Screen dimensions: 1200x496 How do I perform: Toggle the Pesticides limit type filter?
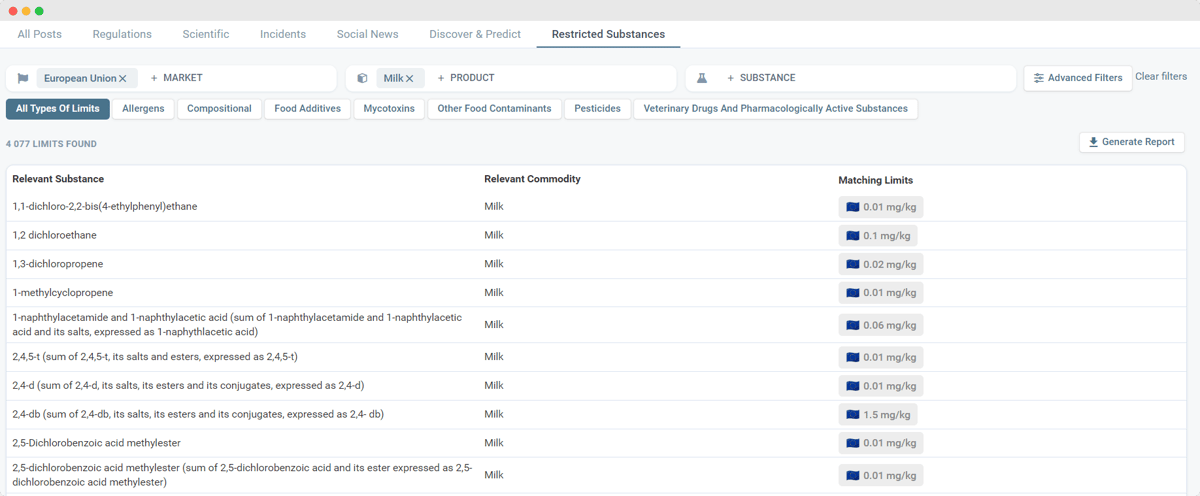[x=597, y=108]
